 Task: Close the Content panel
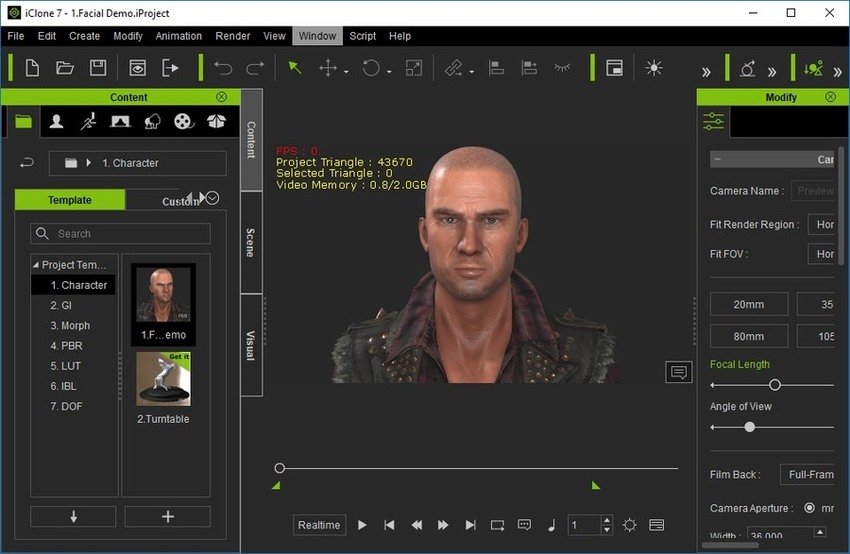(x=221, y=96)
